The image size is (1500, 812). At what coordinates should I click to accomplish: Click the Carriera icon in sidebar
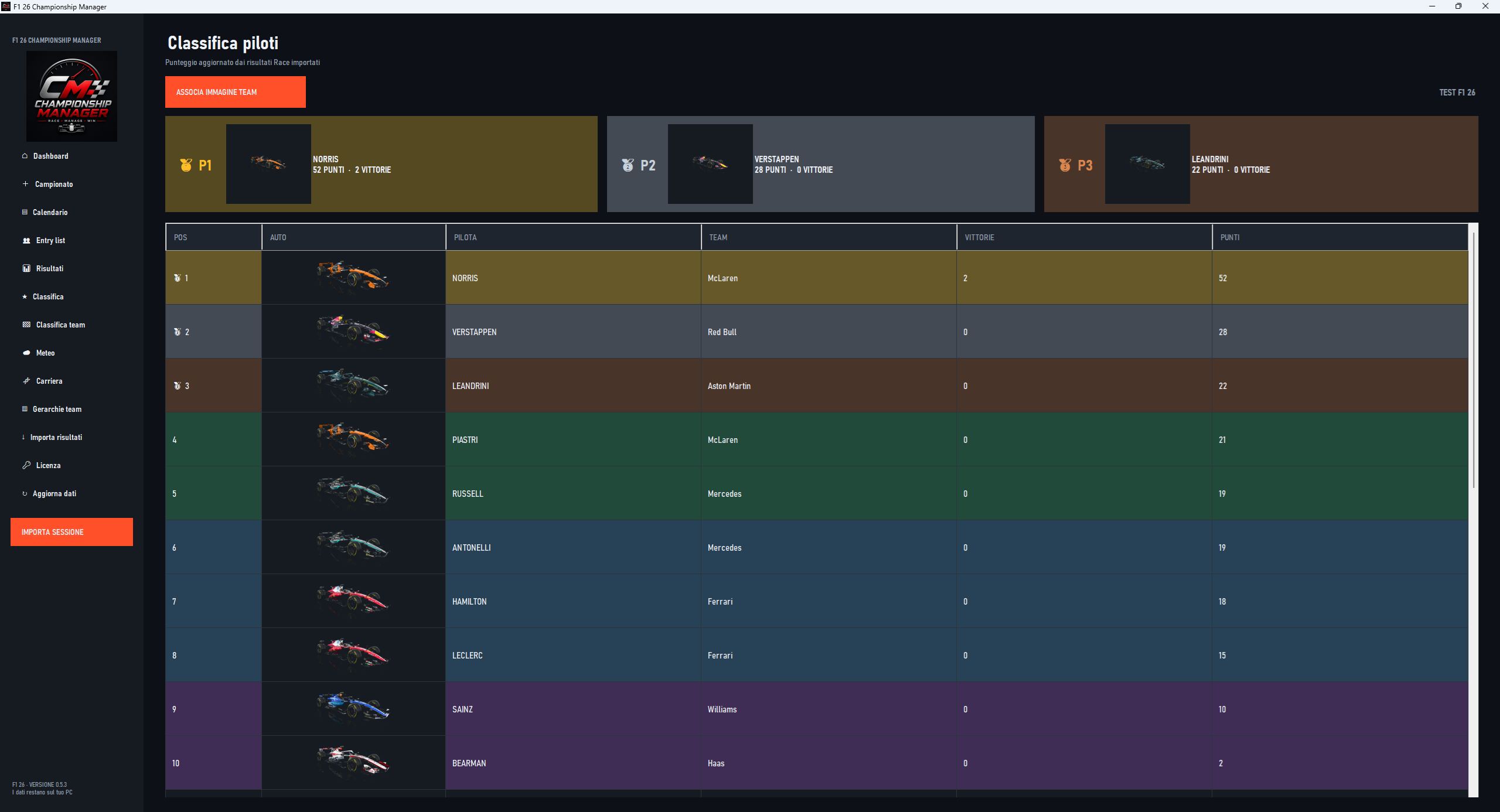coord(26,381)
